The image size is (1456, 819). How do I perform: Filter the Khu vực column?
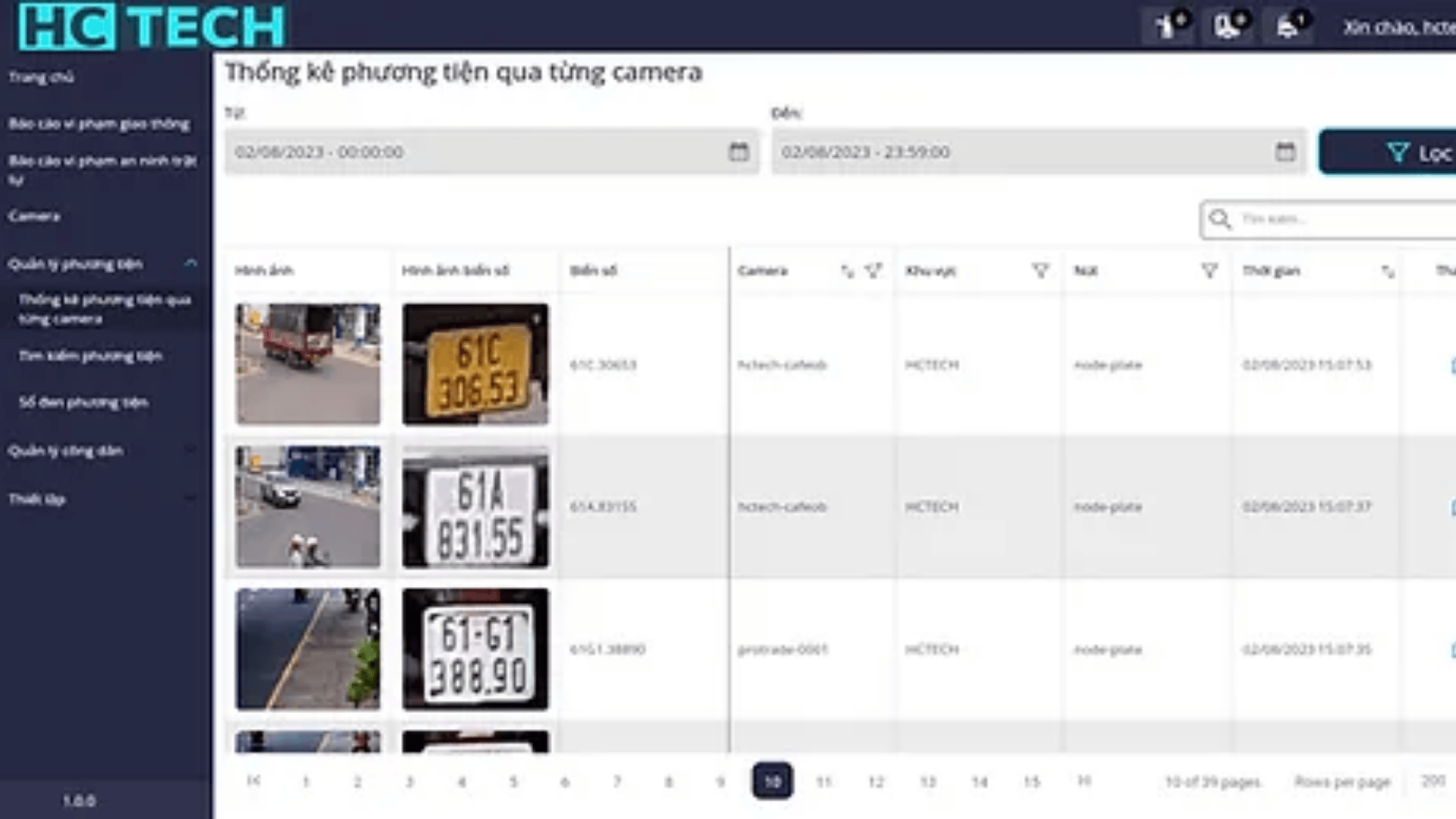[x=1040, y=271]
